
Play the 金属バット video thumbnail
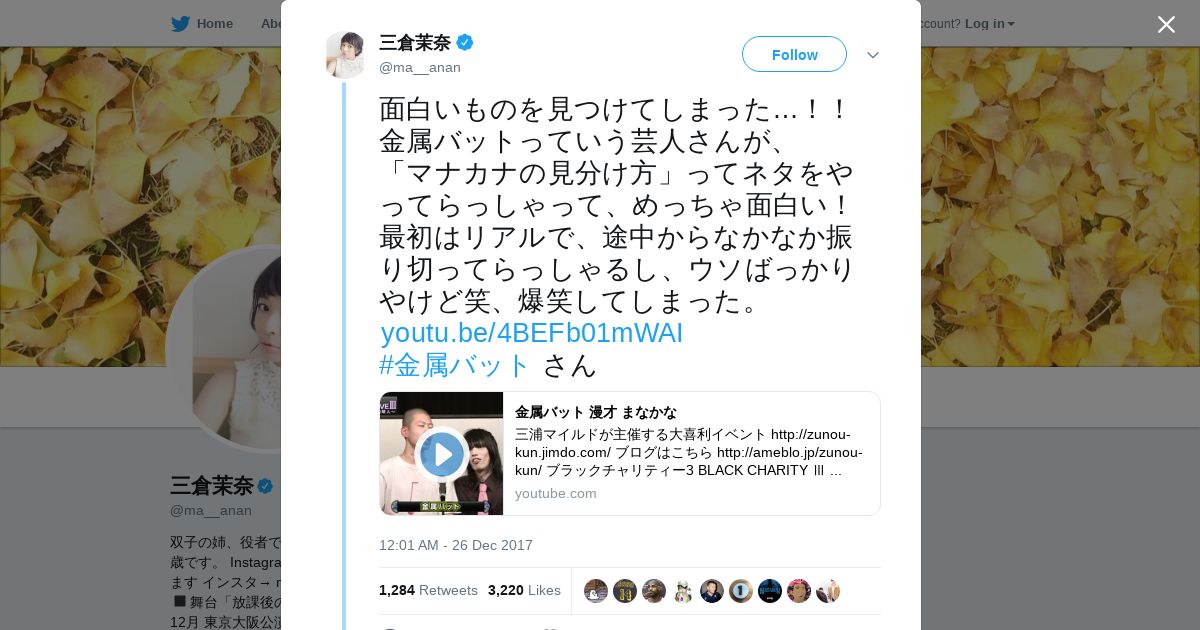[x=441, y=454]
